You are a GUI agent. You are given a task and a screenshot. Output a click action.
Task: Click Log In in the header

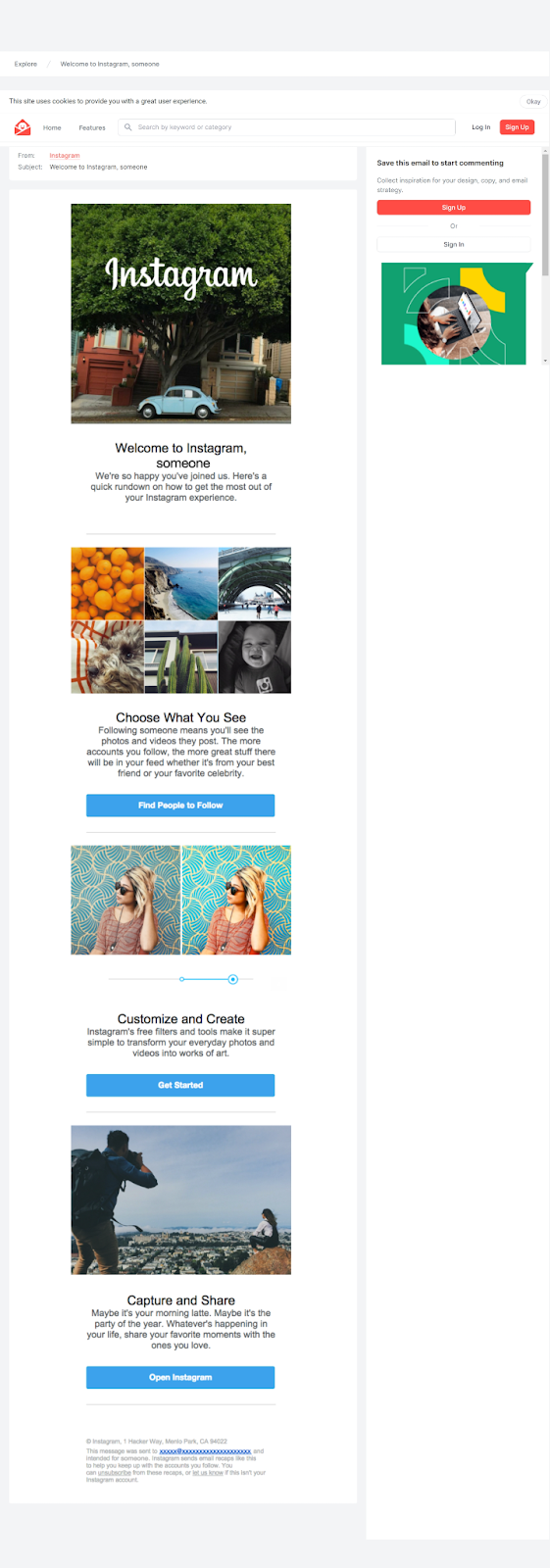[480, 127]
